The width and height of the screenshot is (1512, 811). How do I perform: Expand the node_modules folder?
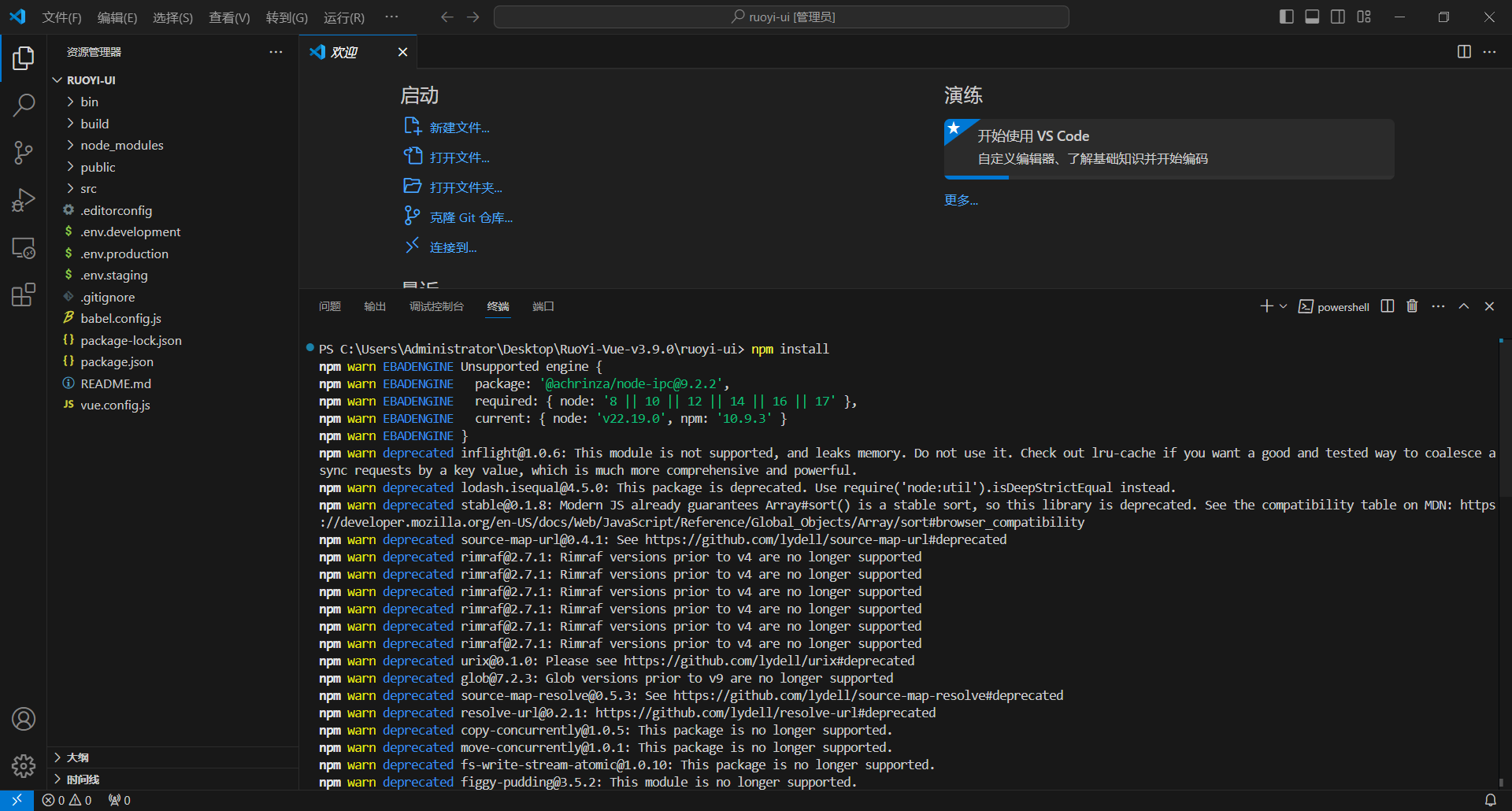click(x=121, y=146)
